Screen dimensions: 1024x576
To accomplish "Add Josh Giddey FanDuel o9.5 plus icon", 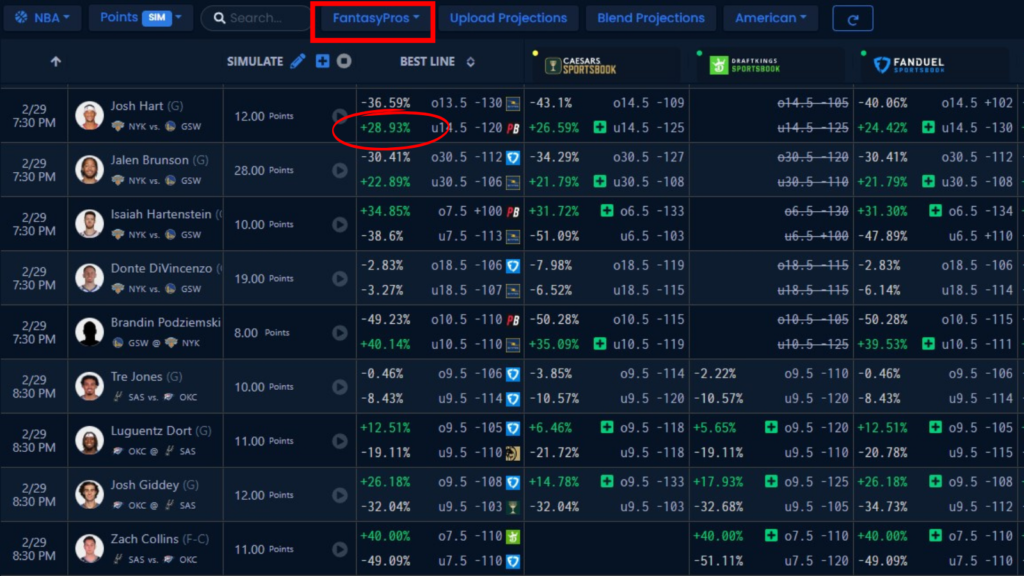I will pos(935,481).
